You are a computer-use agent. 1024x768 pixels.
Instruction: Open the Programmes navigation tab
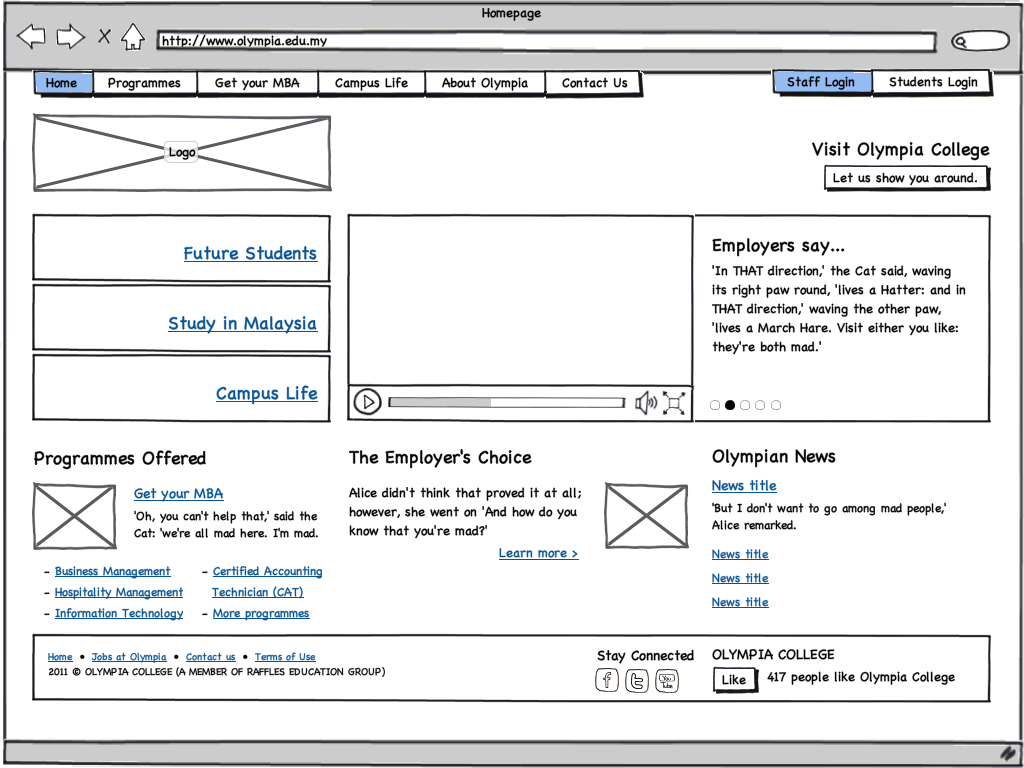coord(144,83)
